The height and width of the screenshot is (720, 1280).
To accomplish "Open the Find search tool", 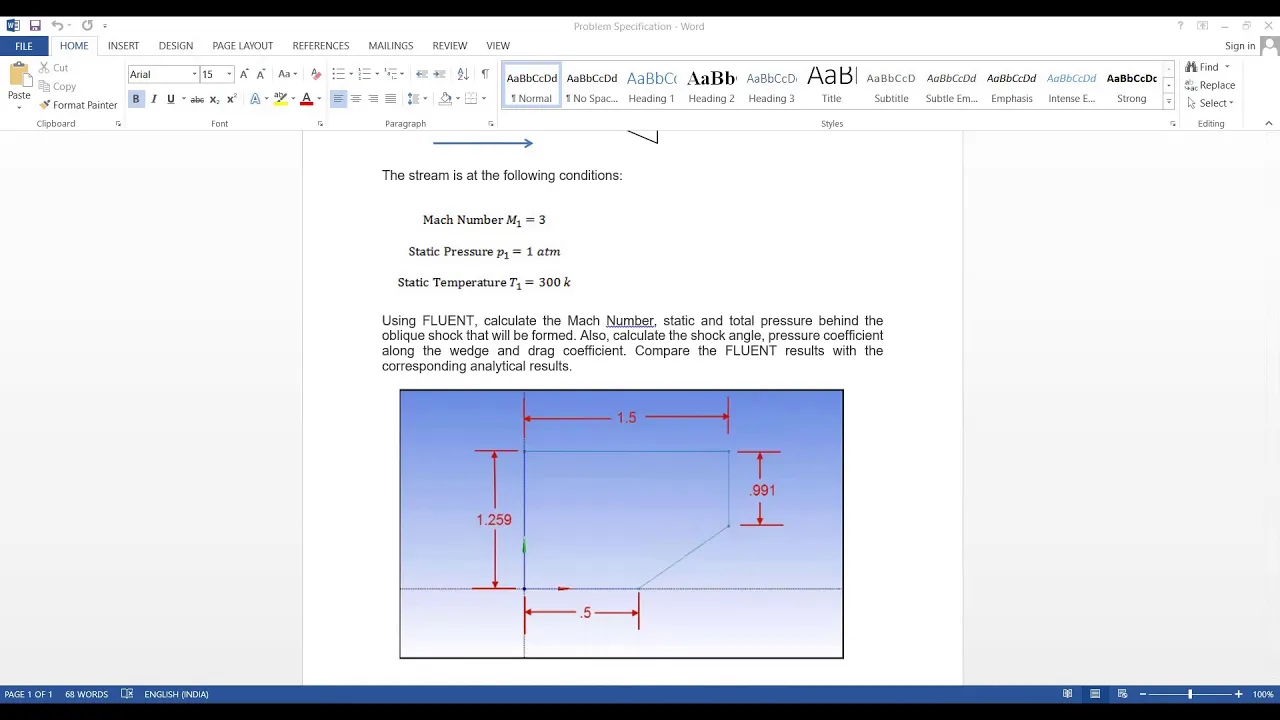I will coord(1203,67).
